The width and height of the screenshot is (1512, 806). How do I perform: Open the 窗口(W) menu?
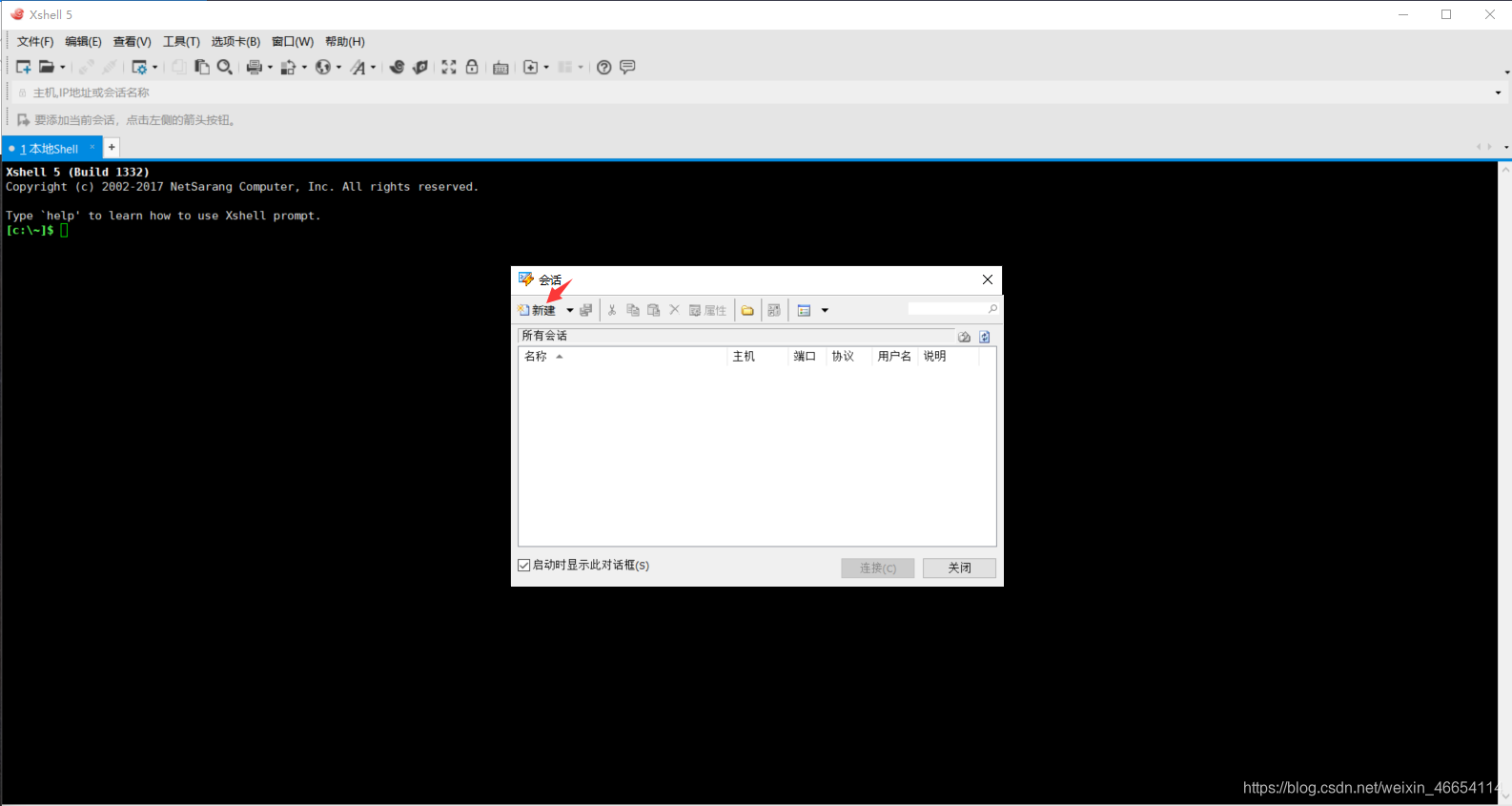coord(293,41)
